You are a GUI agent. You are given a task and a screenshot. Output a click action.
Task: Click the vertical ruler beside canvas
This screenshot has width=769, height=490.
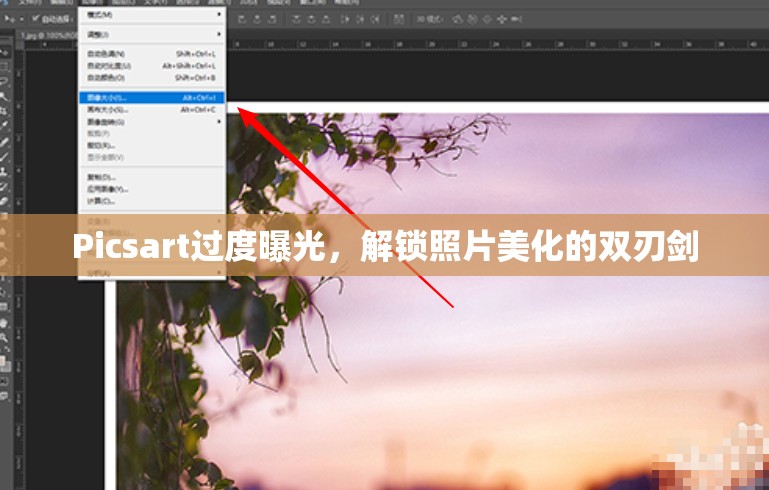coord(20,270)
